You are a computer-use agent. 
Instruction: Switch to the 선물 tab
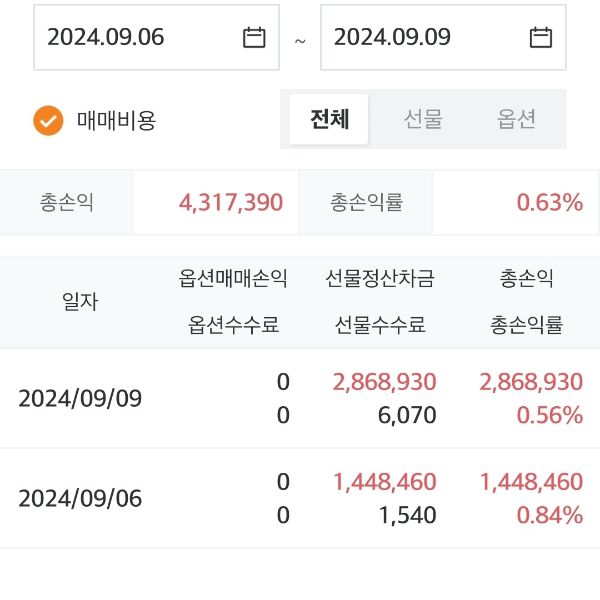pyautogui.click(x=423, y=120)
